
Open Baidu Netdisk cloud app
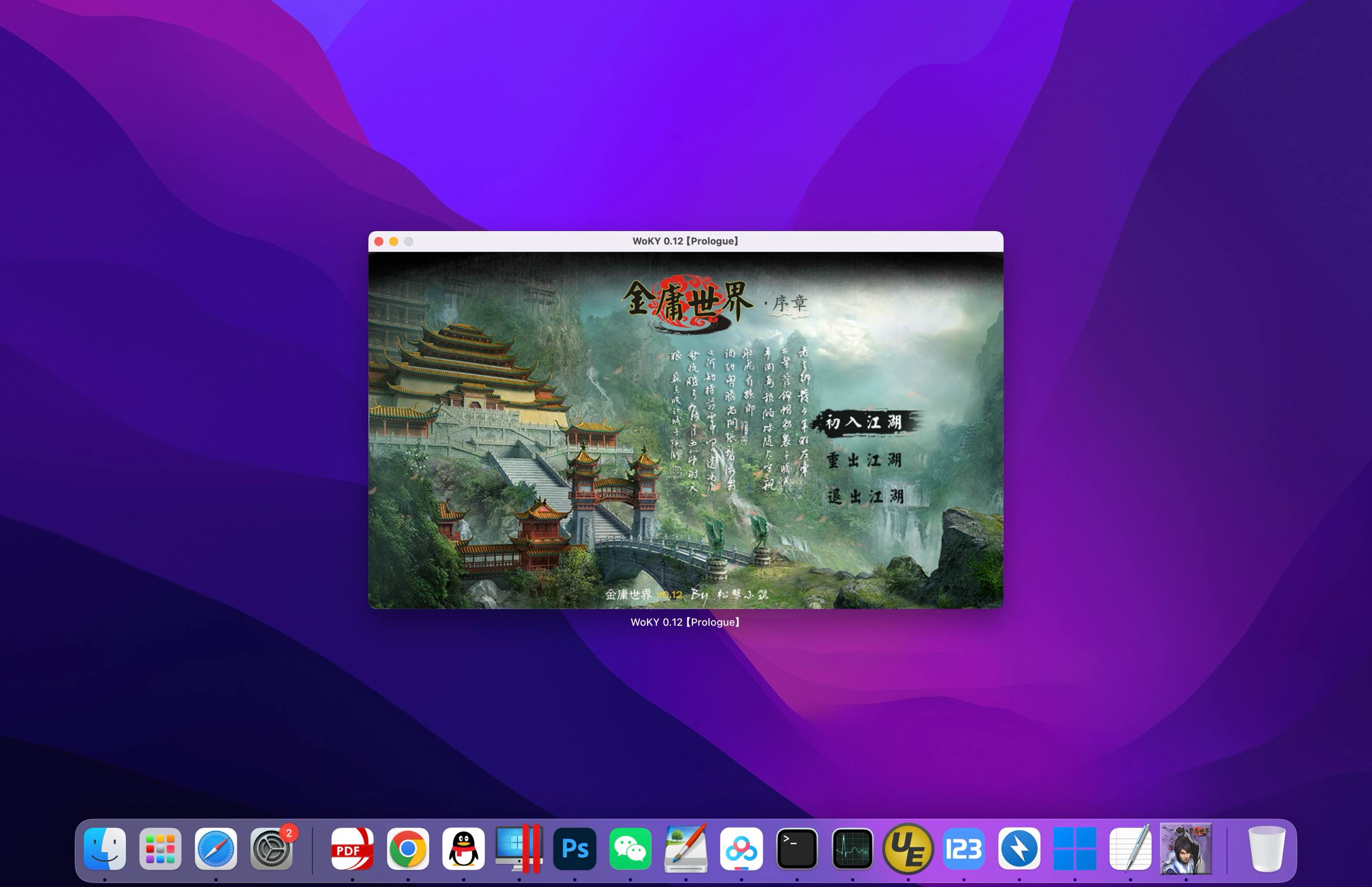point(741,849)
